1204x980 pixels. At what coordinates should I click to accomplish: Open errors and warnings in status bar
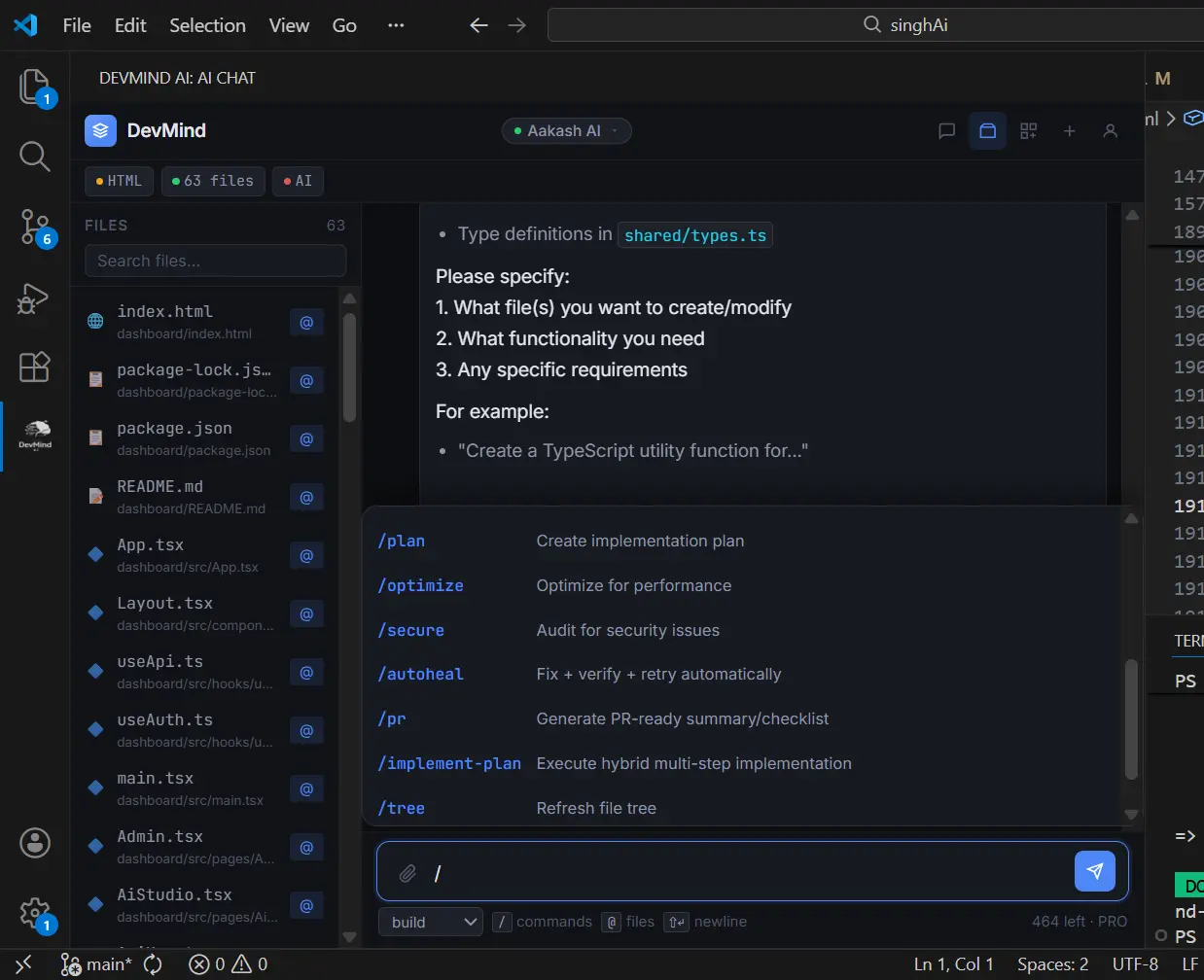point(229,964)
